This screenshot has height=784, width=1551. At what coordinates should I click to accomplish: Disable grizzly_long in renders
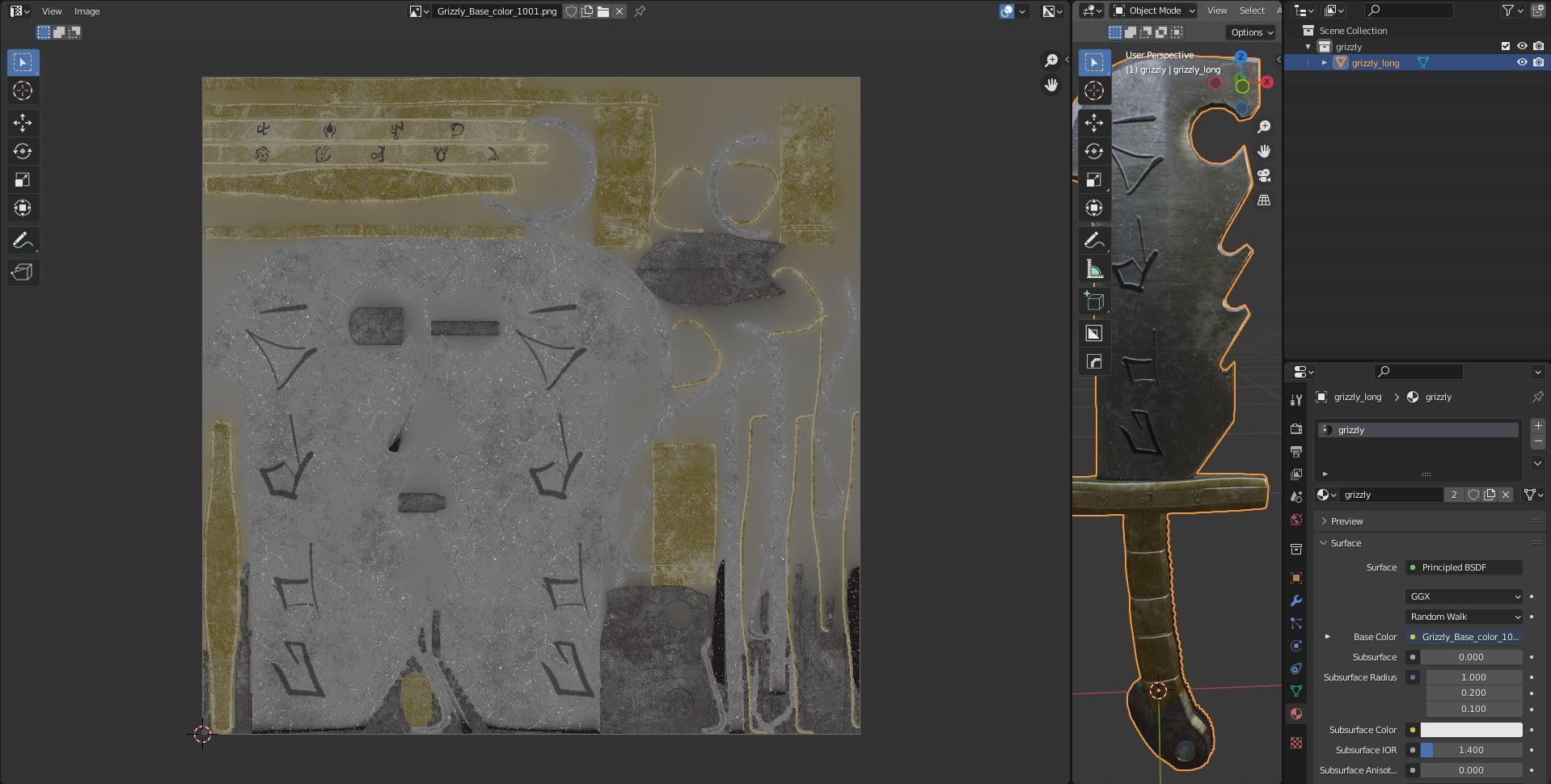[x=1538, y=62]
